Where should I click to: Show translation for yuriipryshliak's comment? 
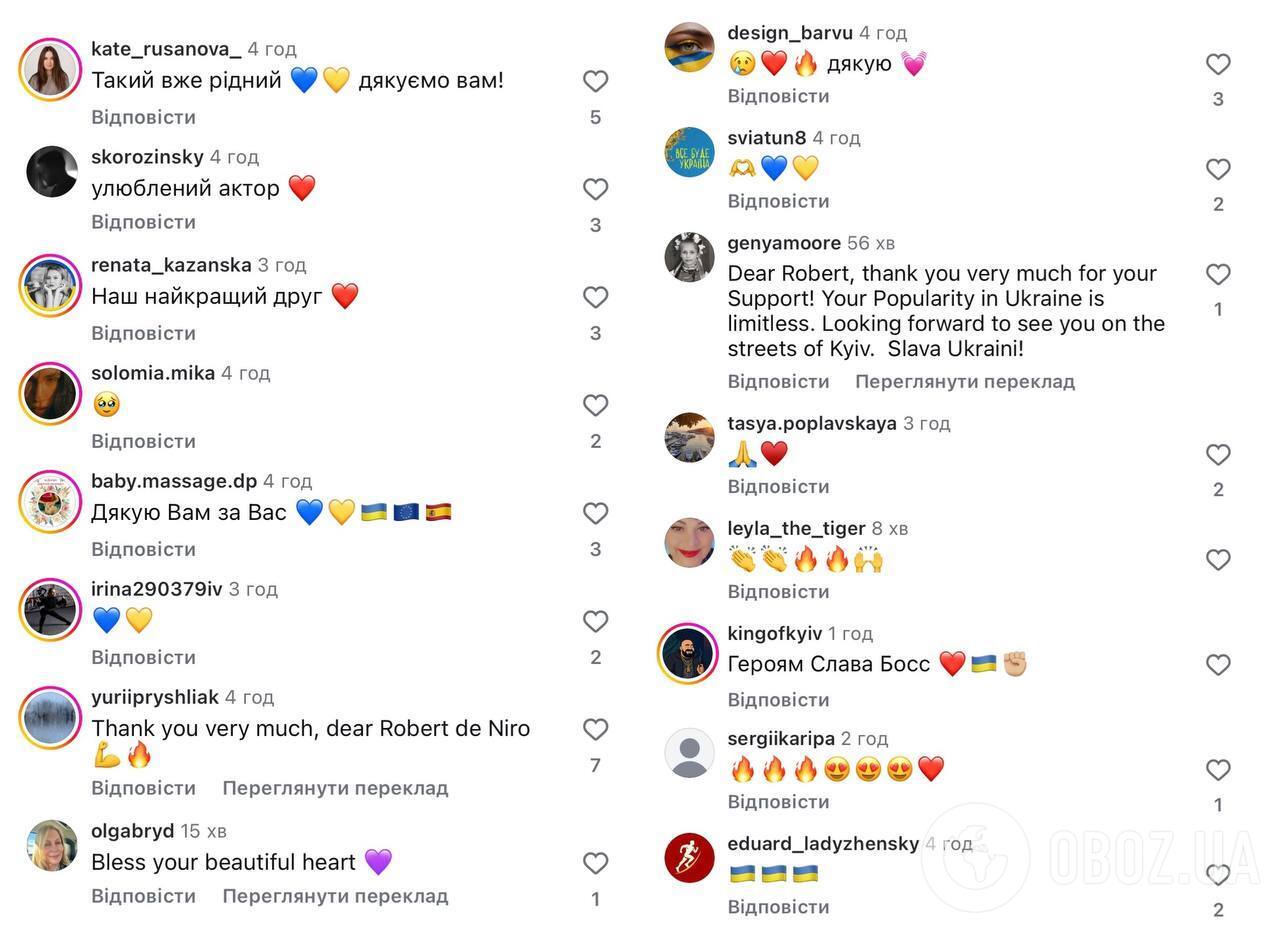[x=335, y=788]
